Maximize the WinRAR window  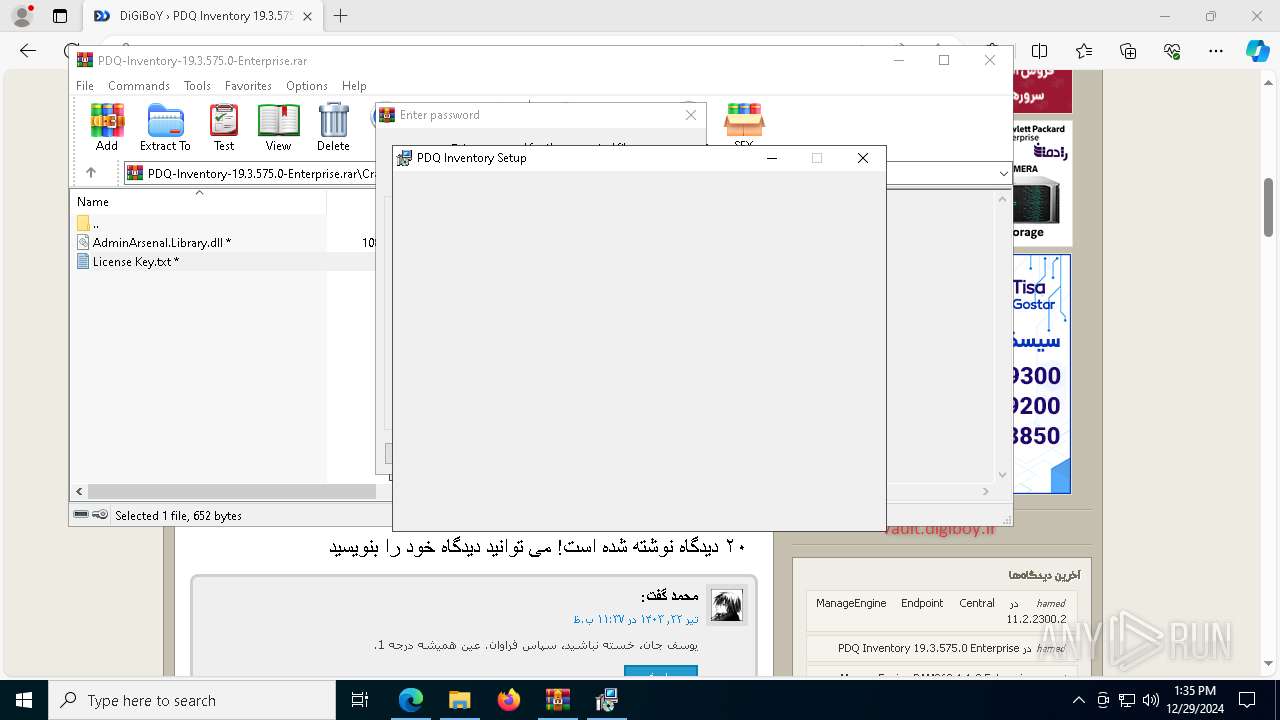(944, 60)
